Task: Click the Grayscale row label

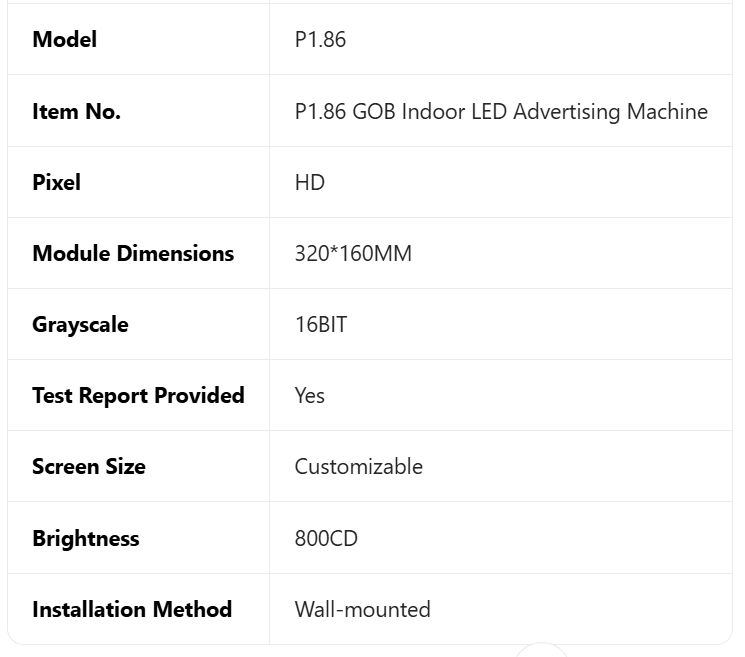Action: tap(80, 325)
